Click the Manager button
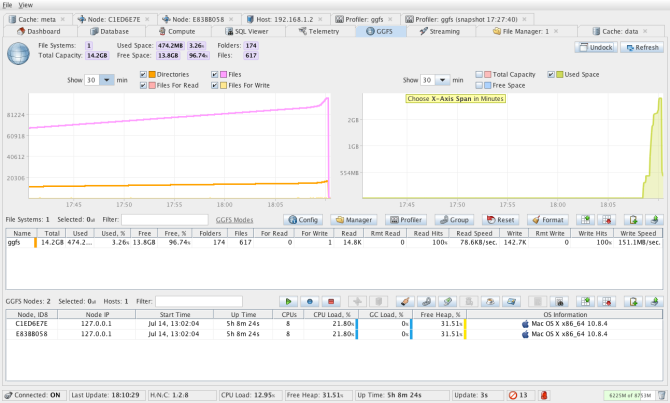The height and width of the screenshot is (403, 670). [353, 220]
